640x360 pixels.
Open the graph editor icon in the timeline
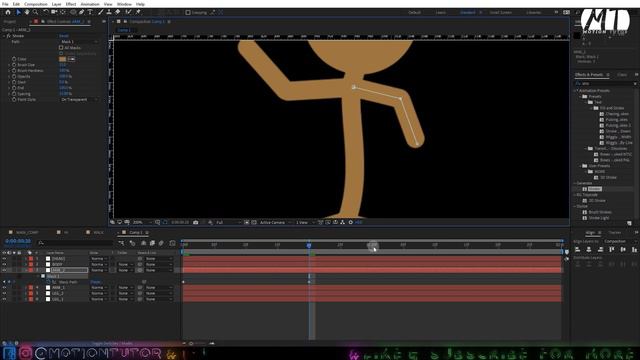click(x=172, y=243)
